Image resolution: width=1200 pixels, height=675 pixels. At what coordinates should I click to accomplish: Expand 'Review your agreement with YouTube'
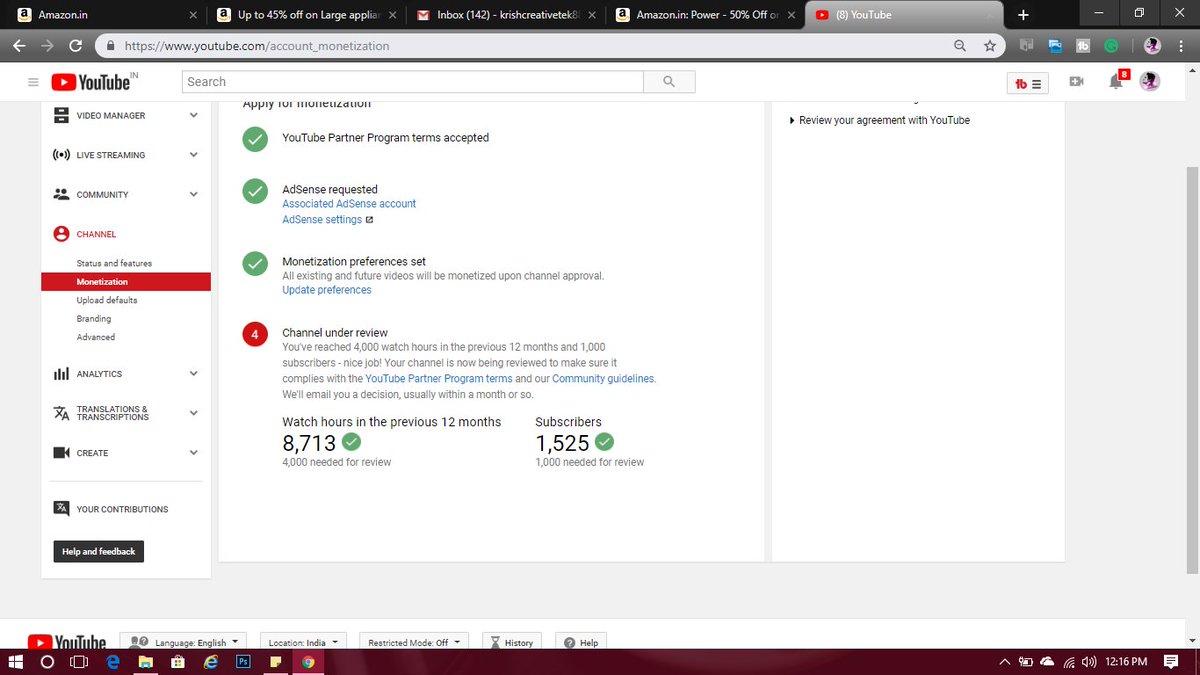pos(880,120)
